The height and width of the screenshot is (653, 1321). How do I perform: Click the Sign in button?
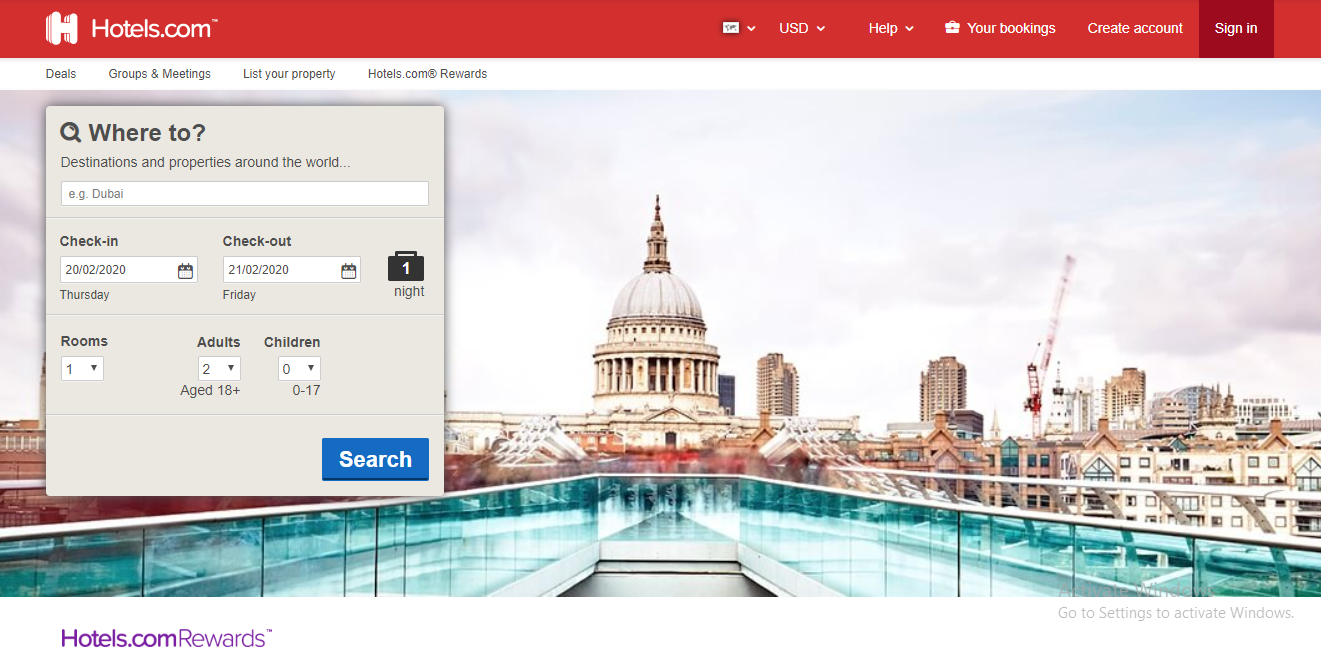pos(1236,28)
